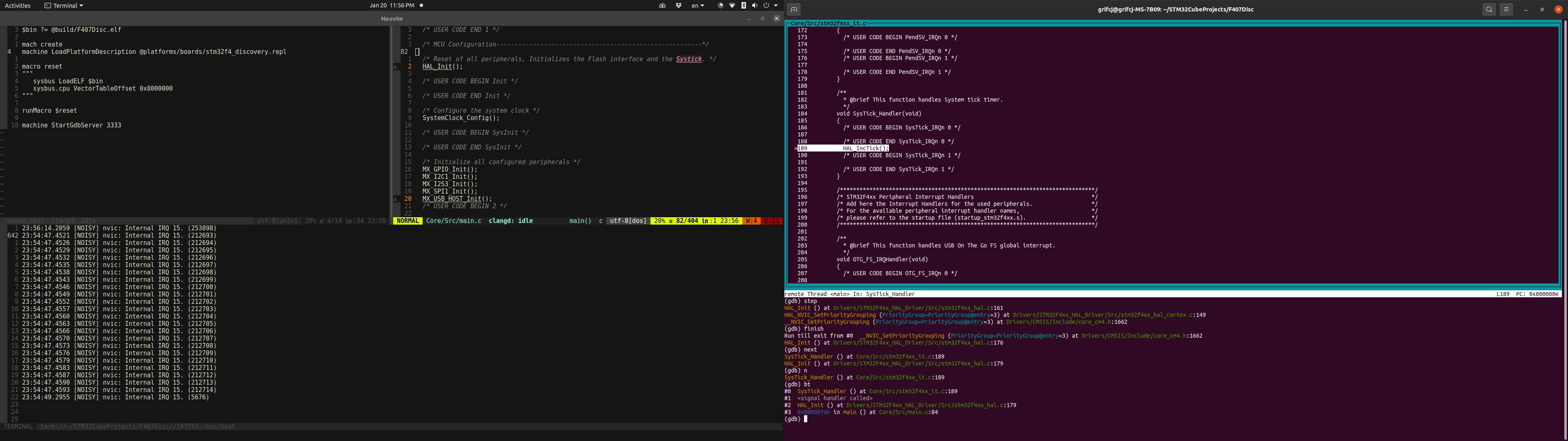This screenshot has height=441, width=1568.
Task: Open a new terminal tab
Action: click(794, 9)
